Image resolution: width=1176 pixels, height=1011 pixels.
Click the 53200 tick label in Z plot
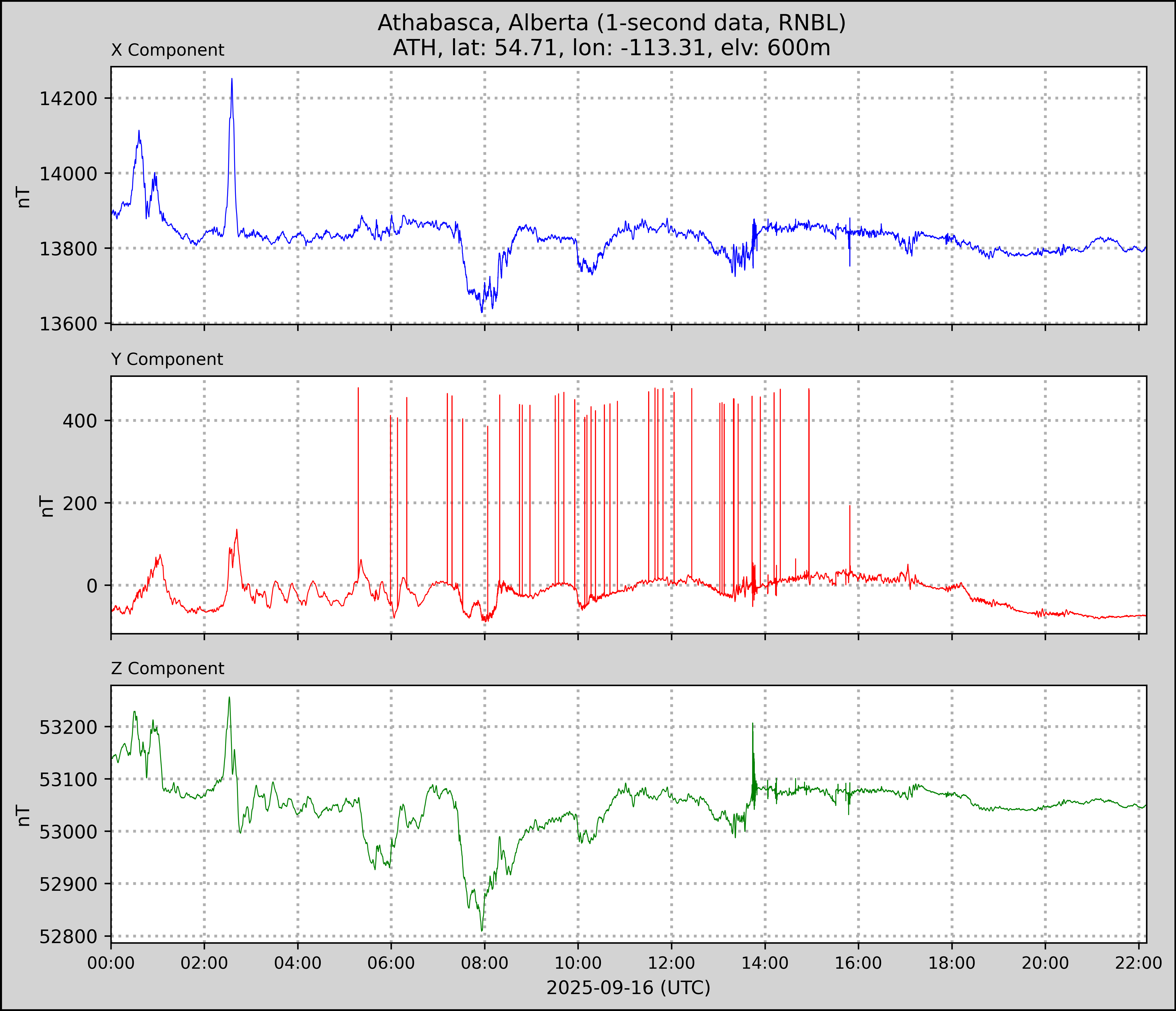[x=68, y=727]
